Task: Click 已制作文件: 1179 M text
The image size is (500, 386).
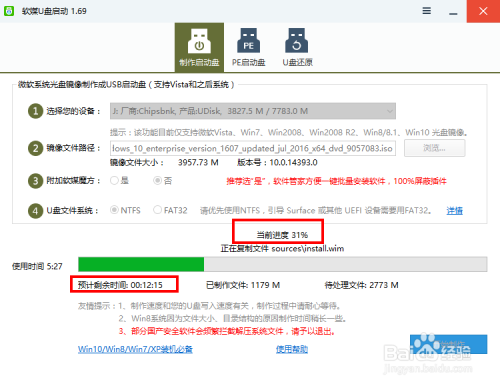Action: tap(243, 285)
